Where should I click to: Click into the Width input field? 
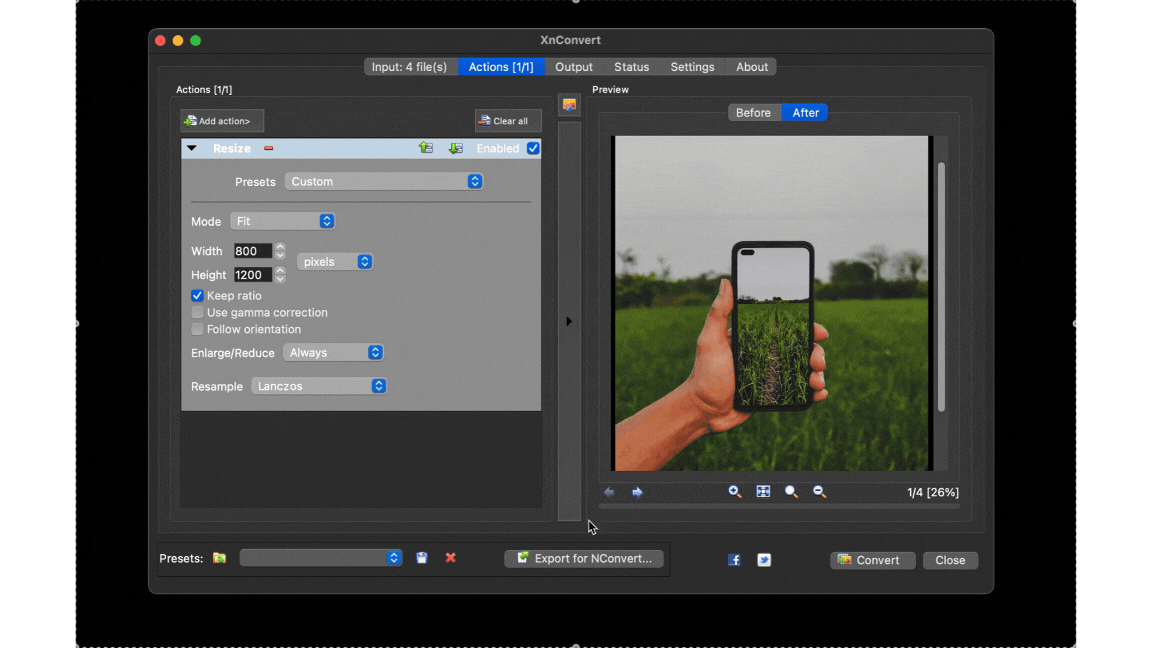pos(252,251)
